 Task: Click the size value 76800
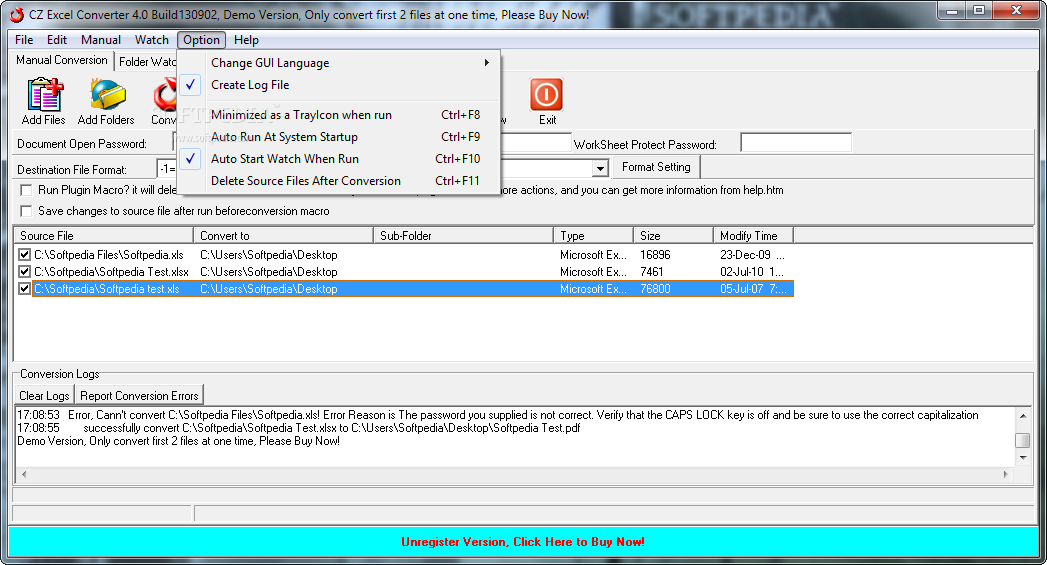tap(655, 289)
